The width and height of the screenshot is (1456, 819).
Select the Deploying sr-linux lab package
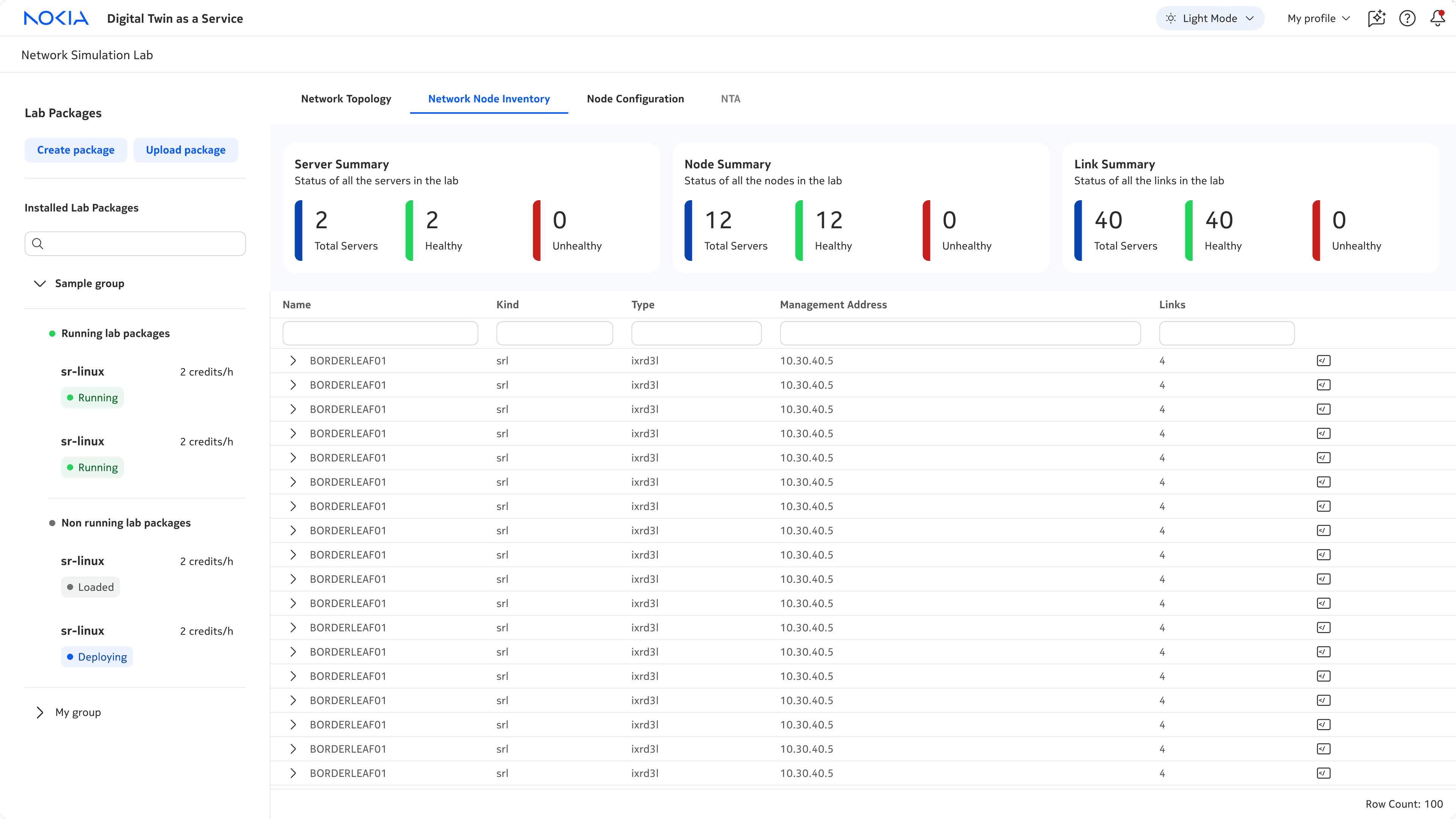[x=83, y=631]
